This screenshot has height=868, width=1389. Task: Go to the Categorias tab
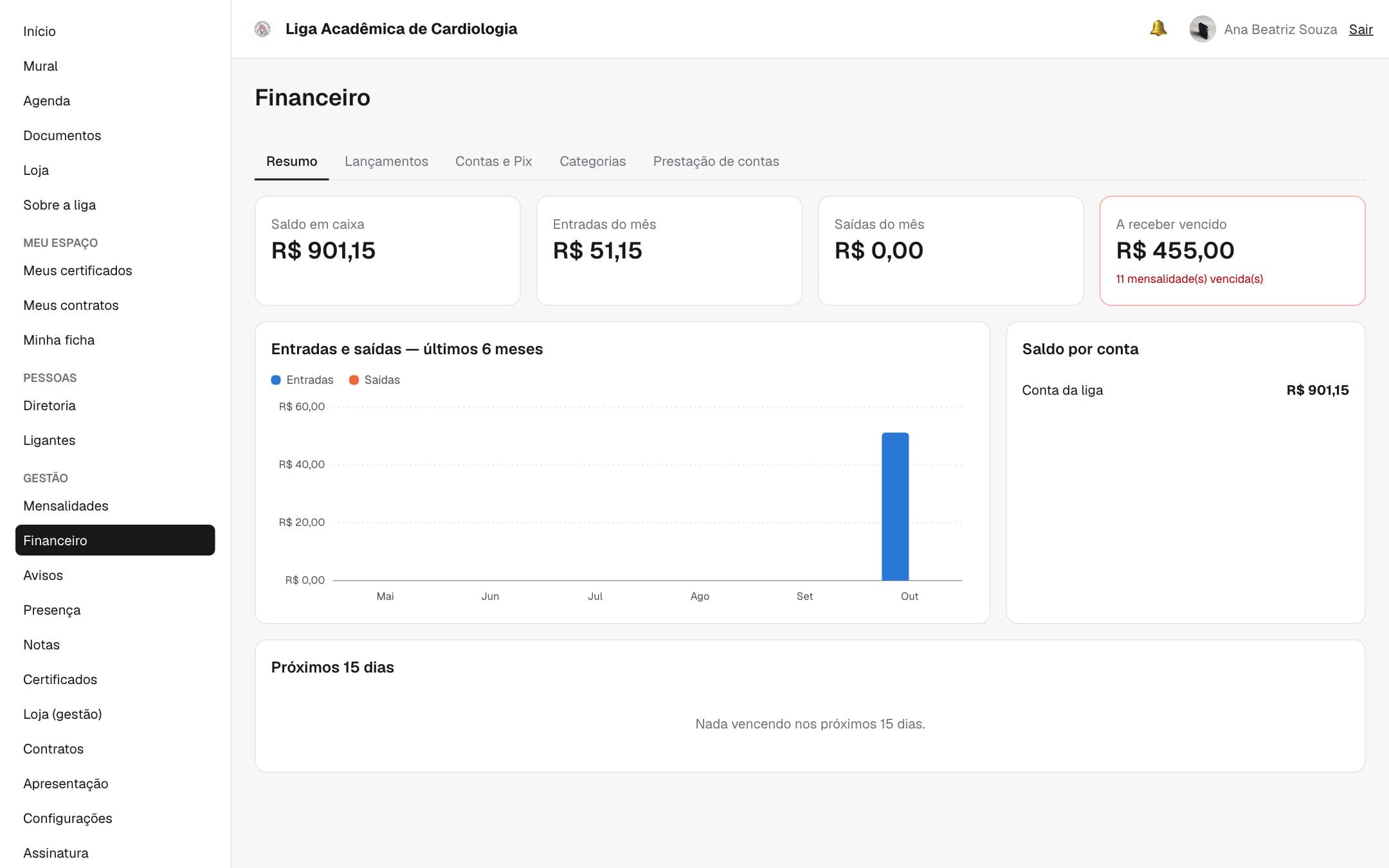click(592, 161)
